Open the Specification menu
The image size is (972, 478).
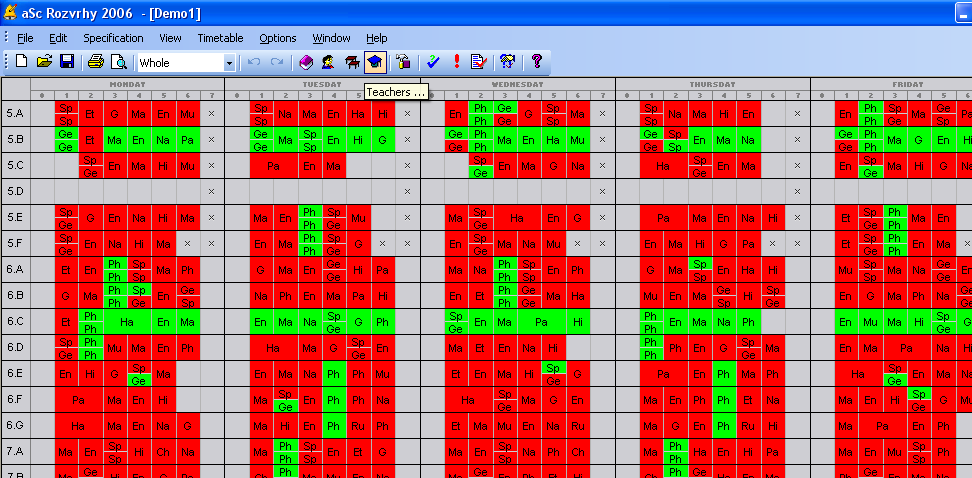113,38
